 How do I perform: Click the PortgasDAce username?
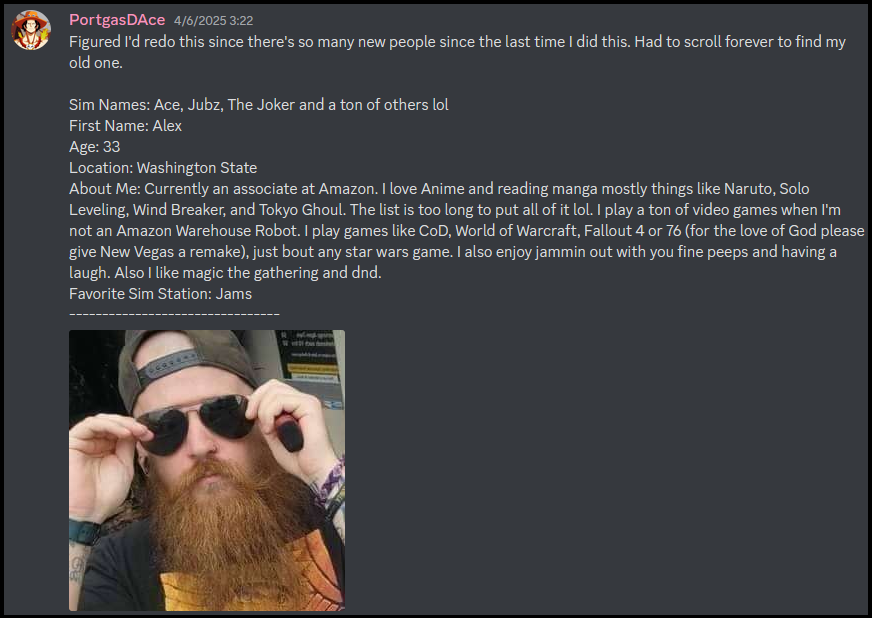click(117, 20)
